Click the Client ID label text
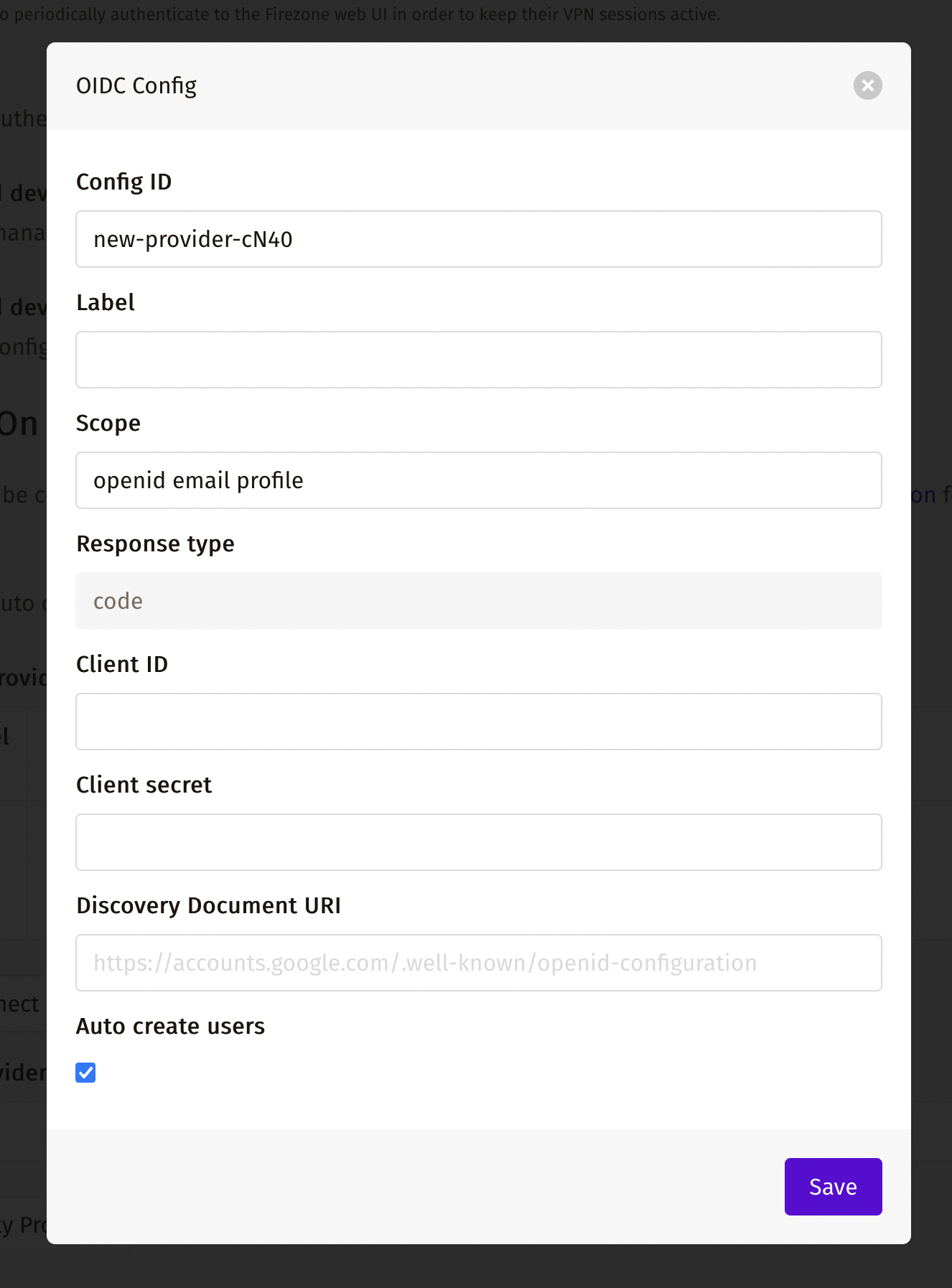The height and width of the screenshot is (1288, 952). [122, 664]
